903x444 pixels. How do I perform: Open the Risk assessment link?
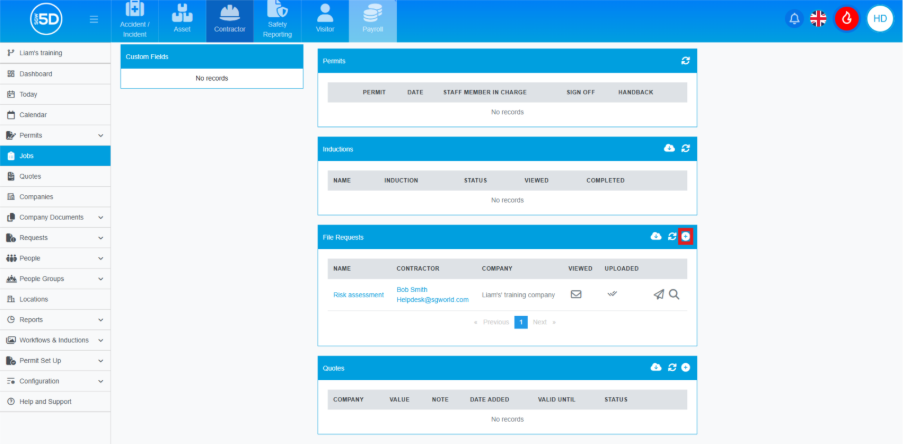pyautogui.click(x=358, y=294)
